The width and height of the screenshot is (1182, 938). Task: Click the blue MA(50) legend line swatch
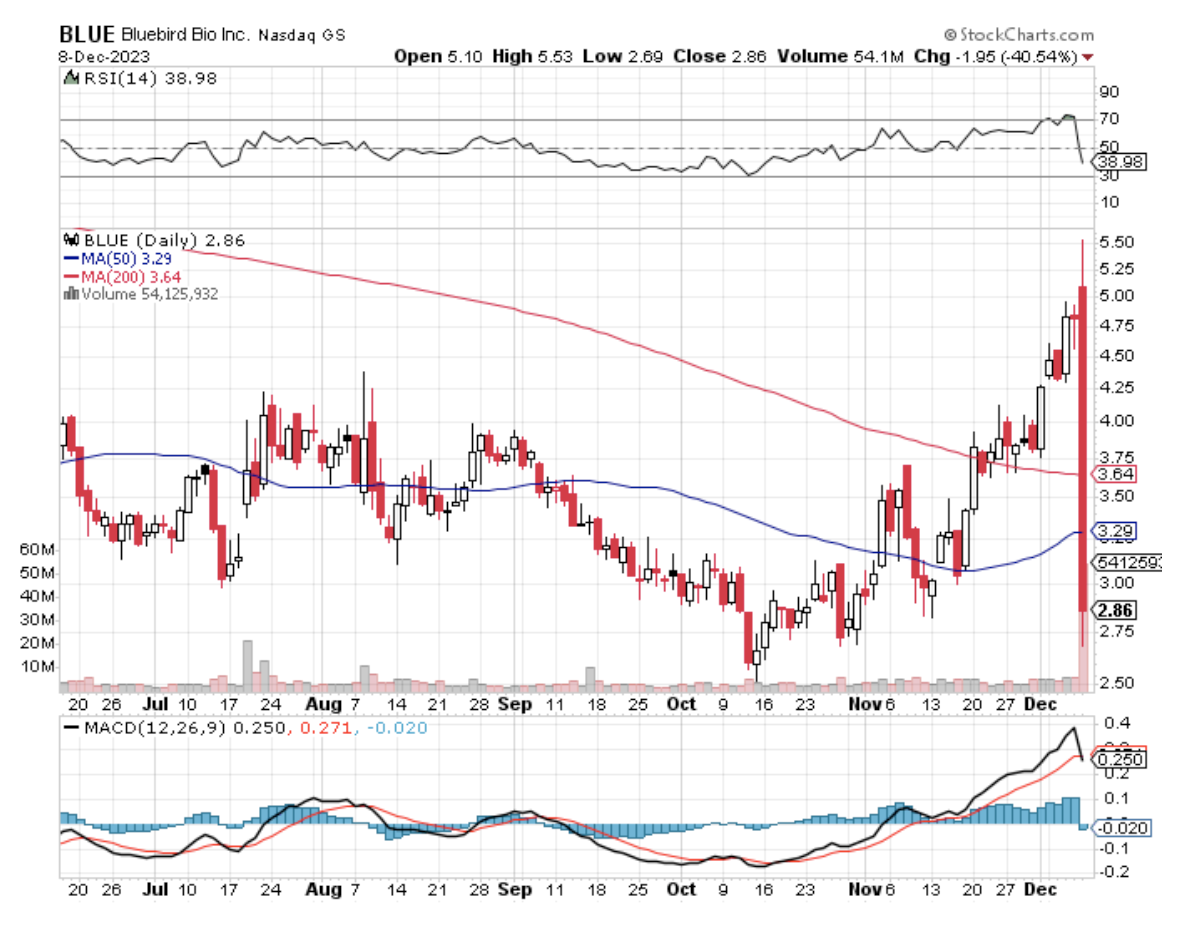tap(70, 258)
